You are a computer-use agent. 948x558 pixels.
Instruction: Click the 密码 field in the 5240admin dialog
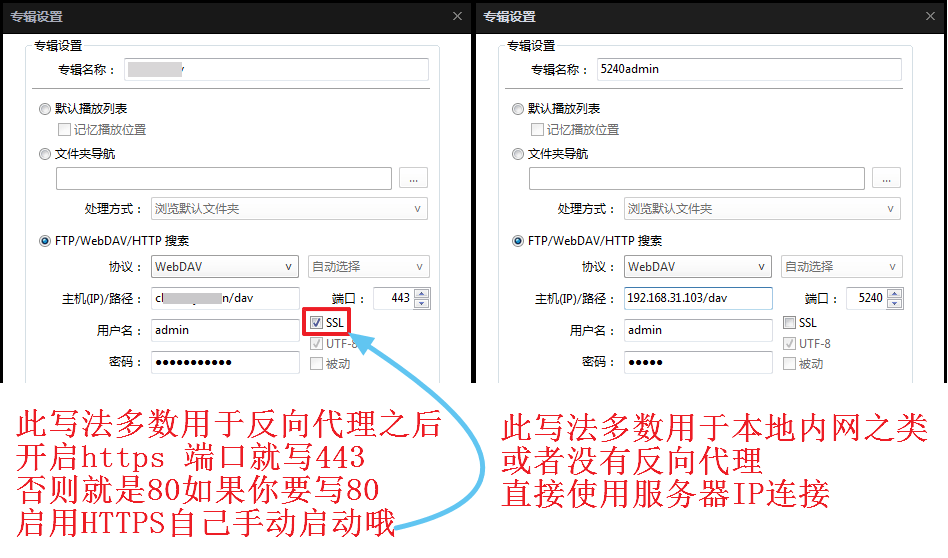click(698, 363)
